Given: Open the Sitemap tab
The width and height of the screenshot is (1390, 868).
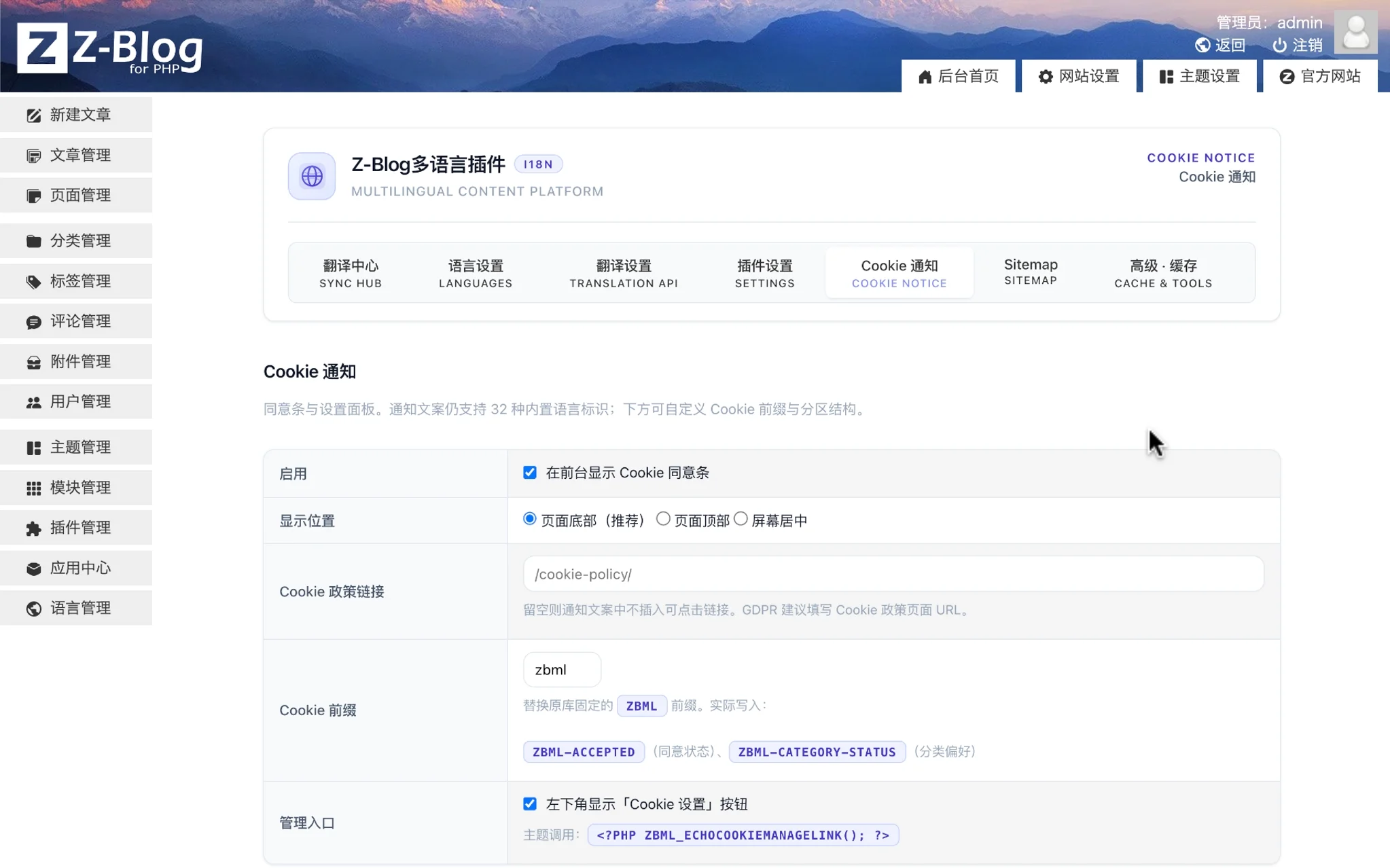Looking at the screenshot, I should click(x=1031, y=272).
